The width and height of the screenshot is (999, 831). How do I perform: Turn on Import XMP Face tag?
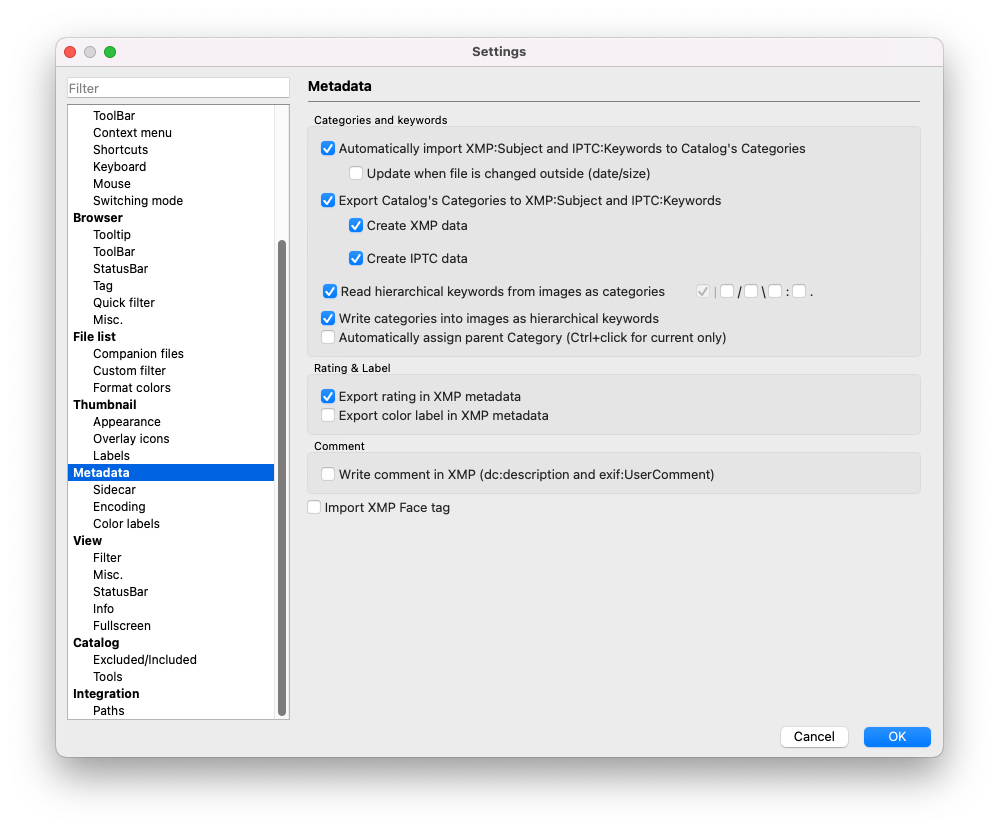click(x=315, y=508)
